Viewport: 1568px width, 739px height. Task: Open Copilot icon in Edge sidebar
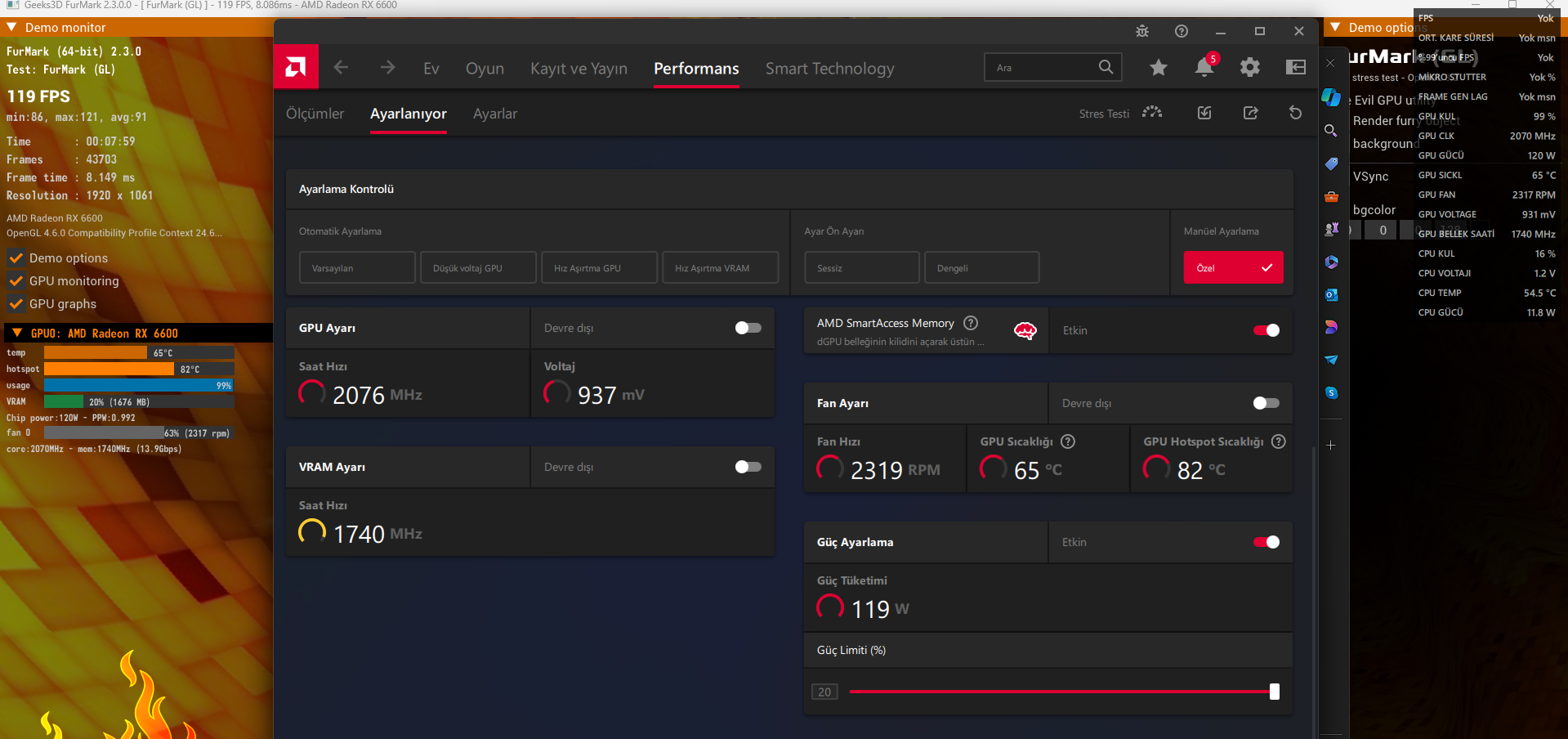pyautogui.click(x=1331, y=97)
